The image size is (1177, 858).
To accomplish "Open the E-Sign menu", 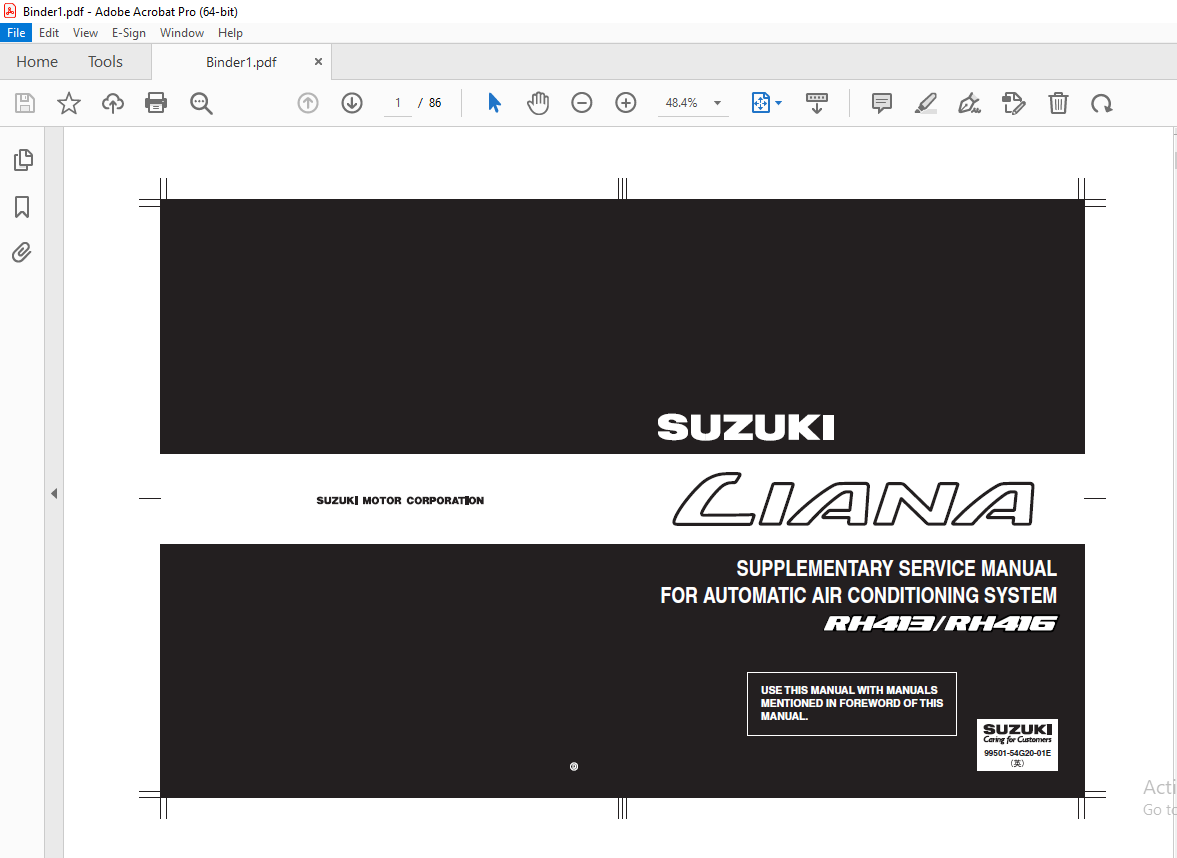I will [128, 33].
